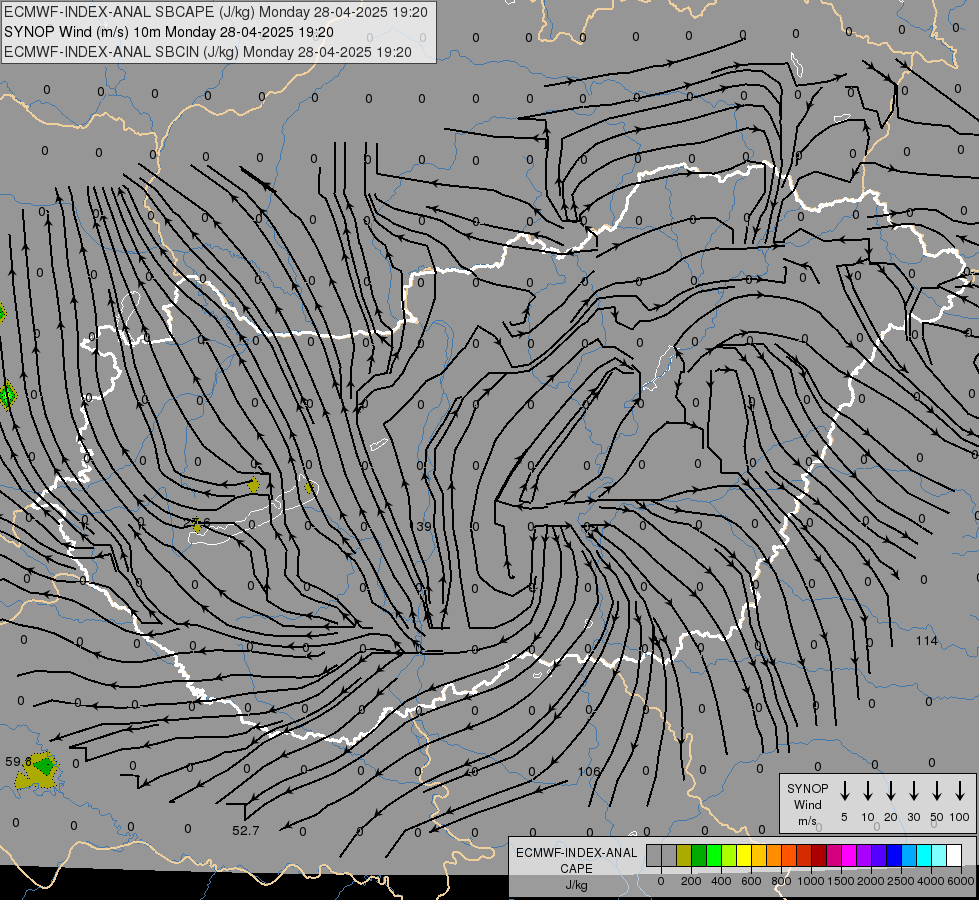Click the 6000 tick label in CAPE legend
The image size is (979, 900).
click(961, 881)
